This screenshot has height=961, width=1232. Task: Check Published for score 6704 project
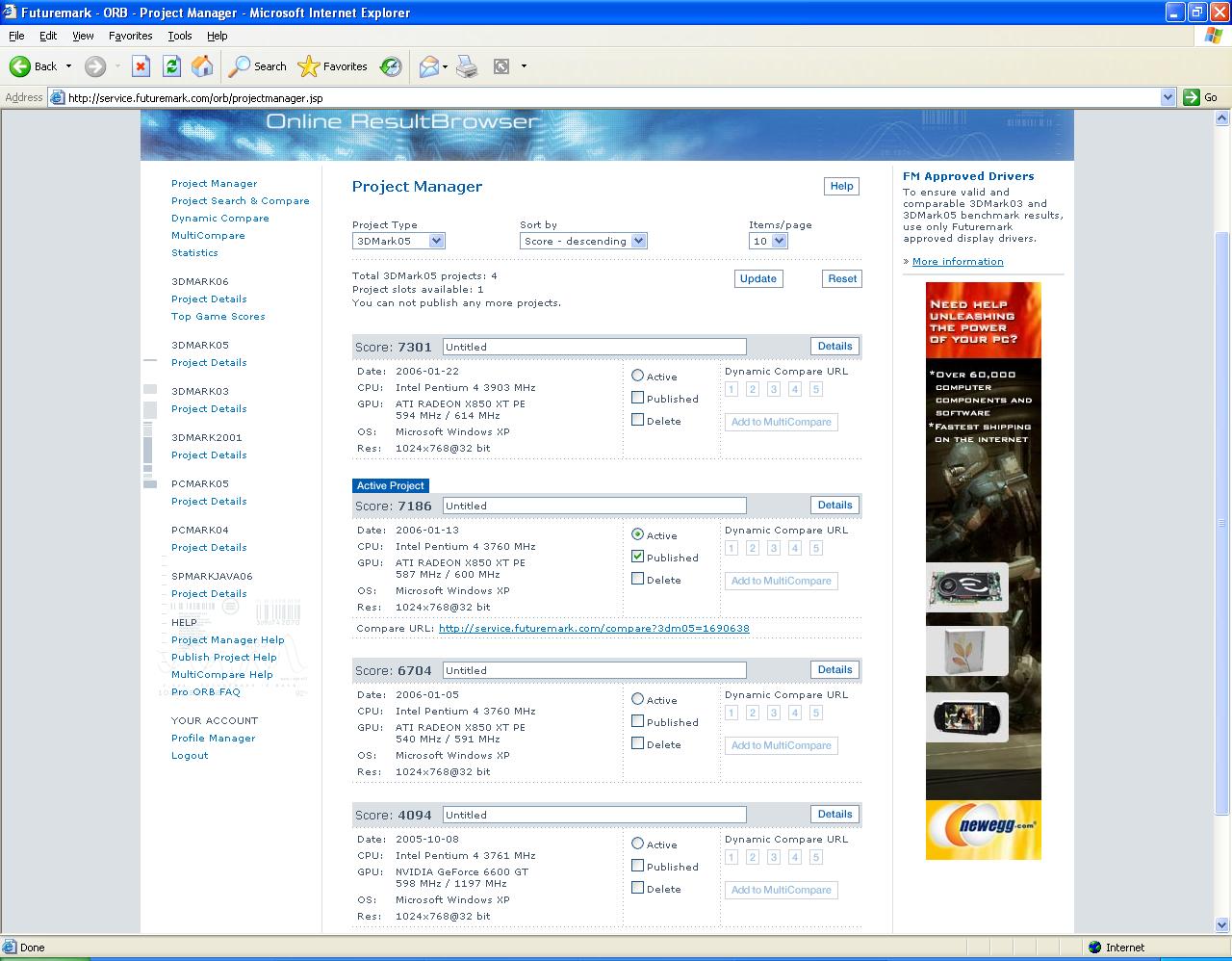tap(637, 721)
